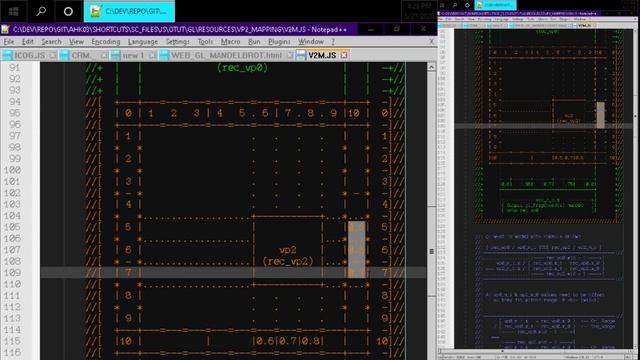Click the save-state icon on the V2M.JS tab
This screenshot has height=360, width=640.
tap(301, 55)
